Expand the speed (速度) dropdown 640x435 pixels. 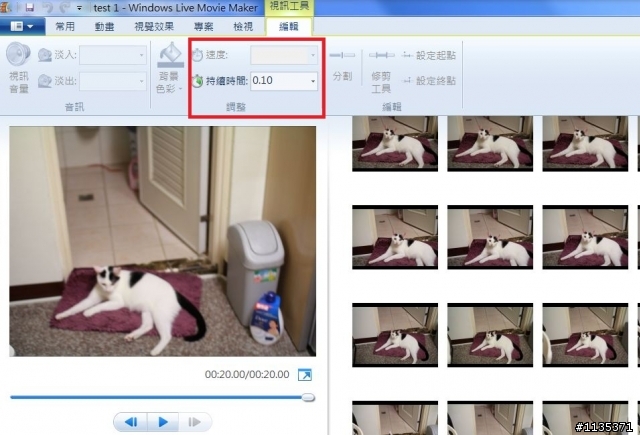313,55
